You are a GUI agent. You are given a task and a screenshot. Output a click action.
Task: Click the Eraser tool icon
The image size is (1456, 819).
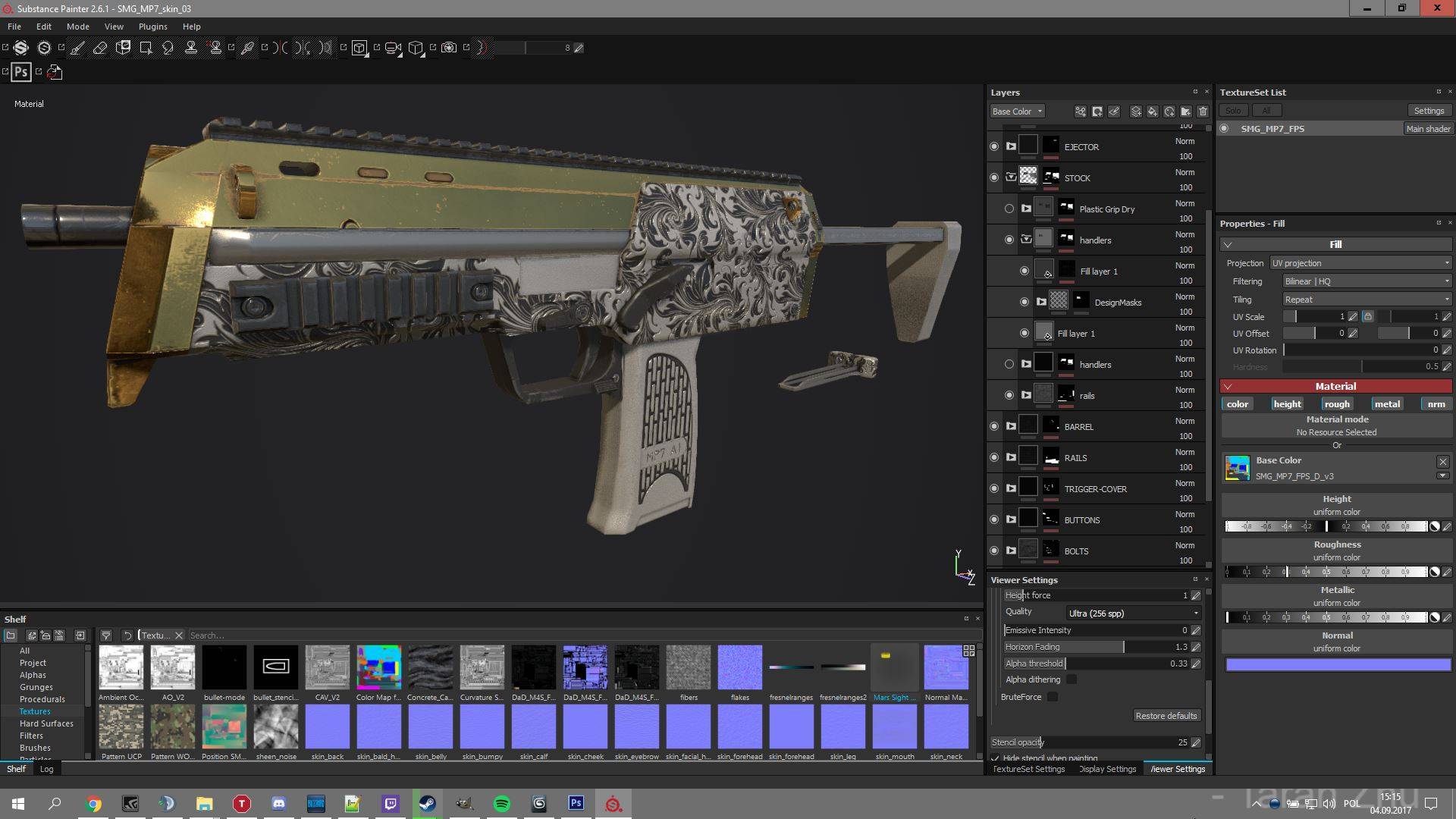[100, 47]
